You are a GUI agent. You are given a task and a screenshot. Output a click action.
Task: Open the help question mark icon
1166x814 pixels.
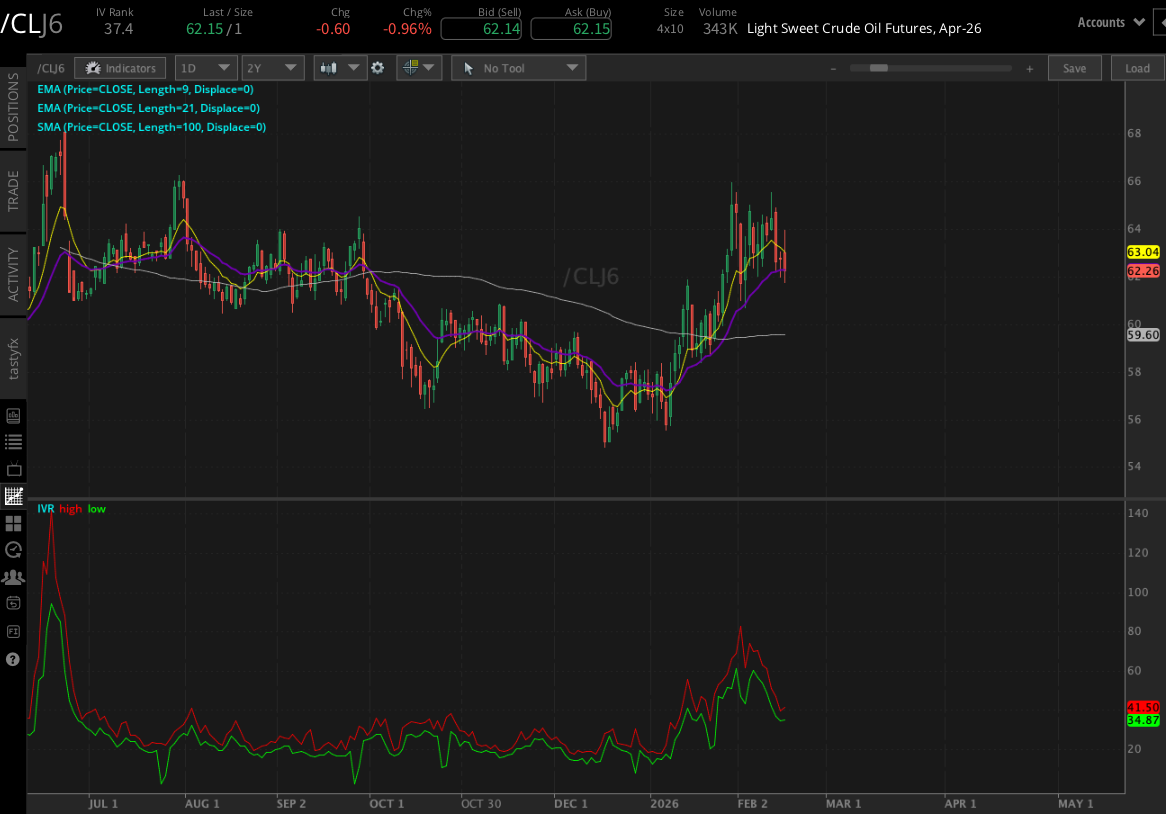pos(13,658)
